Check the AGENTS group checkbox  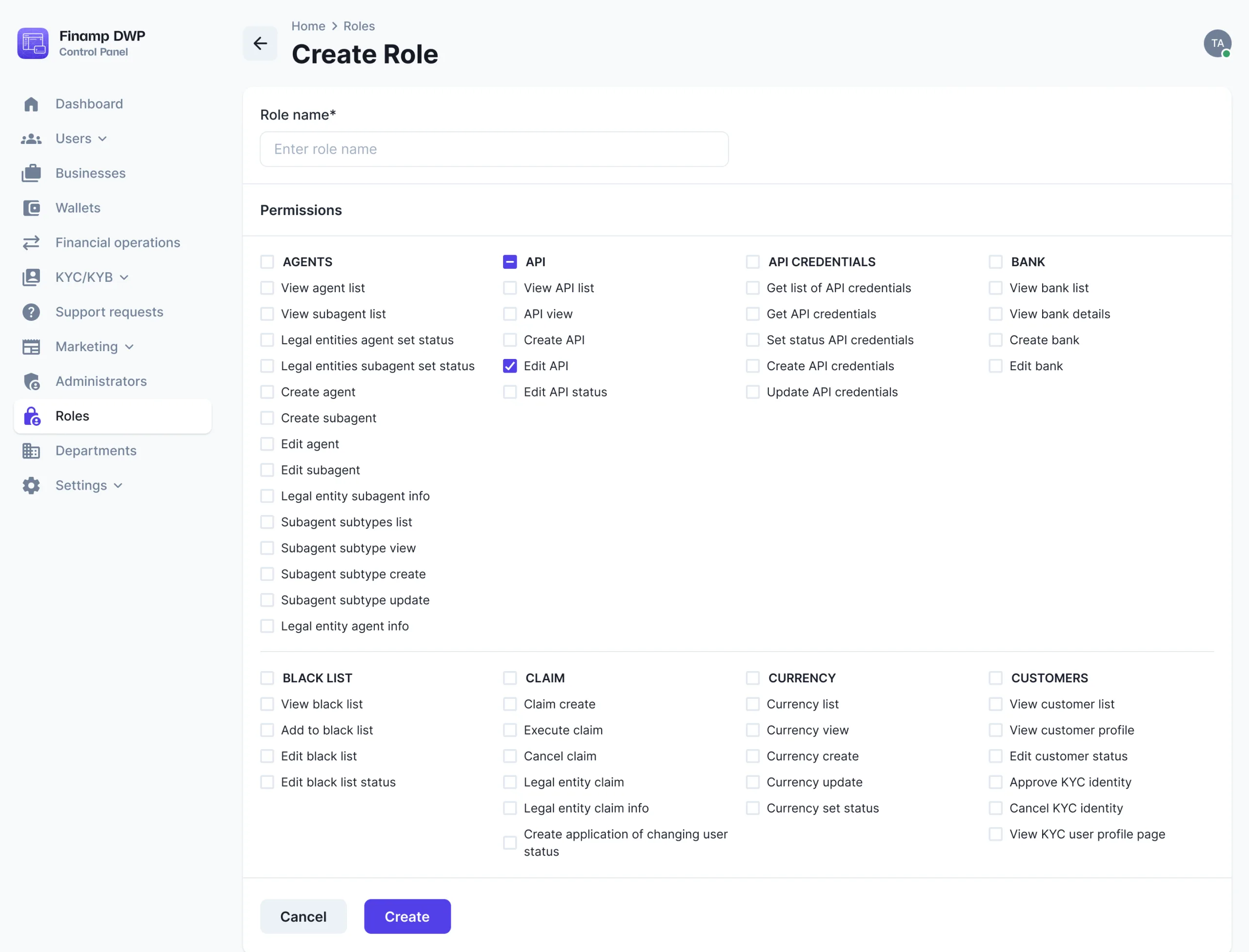point(267,262)
